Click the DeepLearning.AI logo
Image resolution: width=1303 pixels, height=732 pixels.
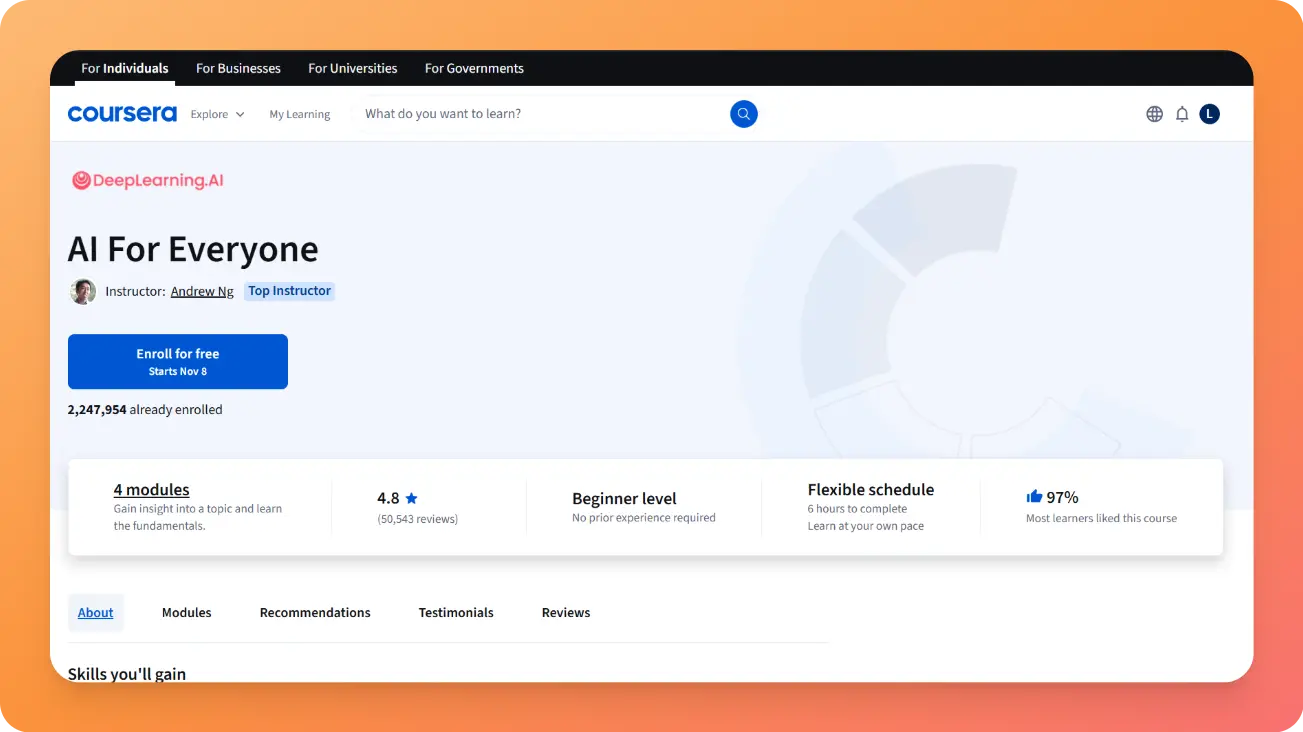pyautogui.click(x=148, y=181)
